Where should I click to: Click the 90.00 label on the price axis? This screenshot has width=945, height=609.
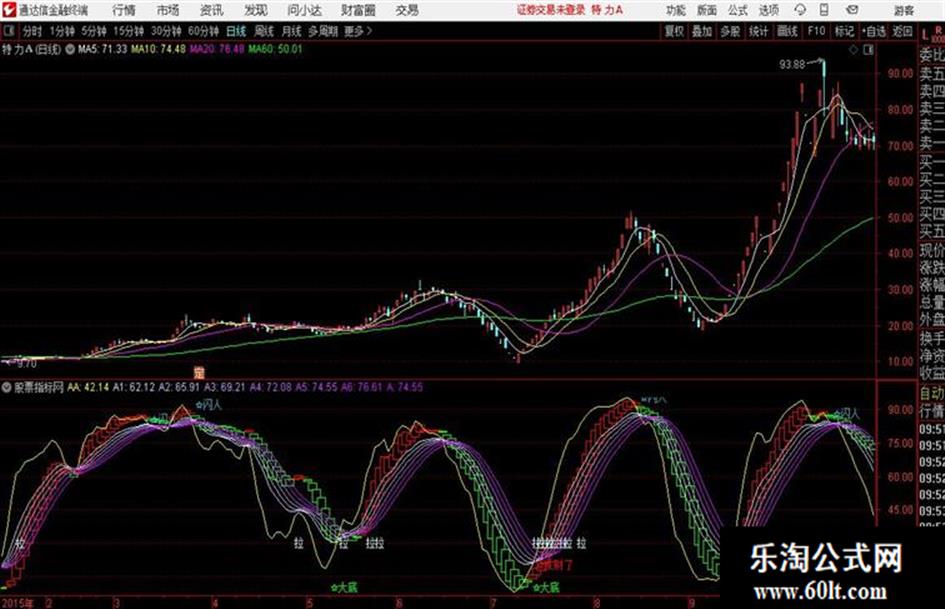pos(900,74)
